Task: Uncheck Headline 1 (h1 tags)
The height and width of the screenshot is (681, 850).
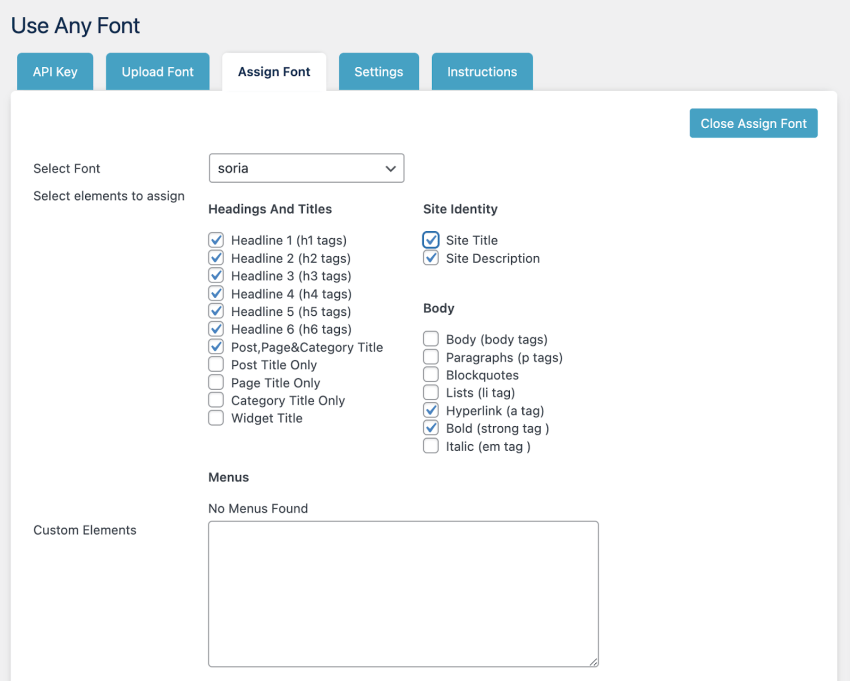Action: 216,240
